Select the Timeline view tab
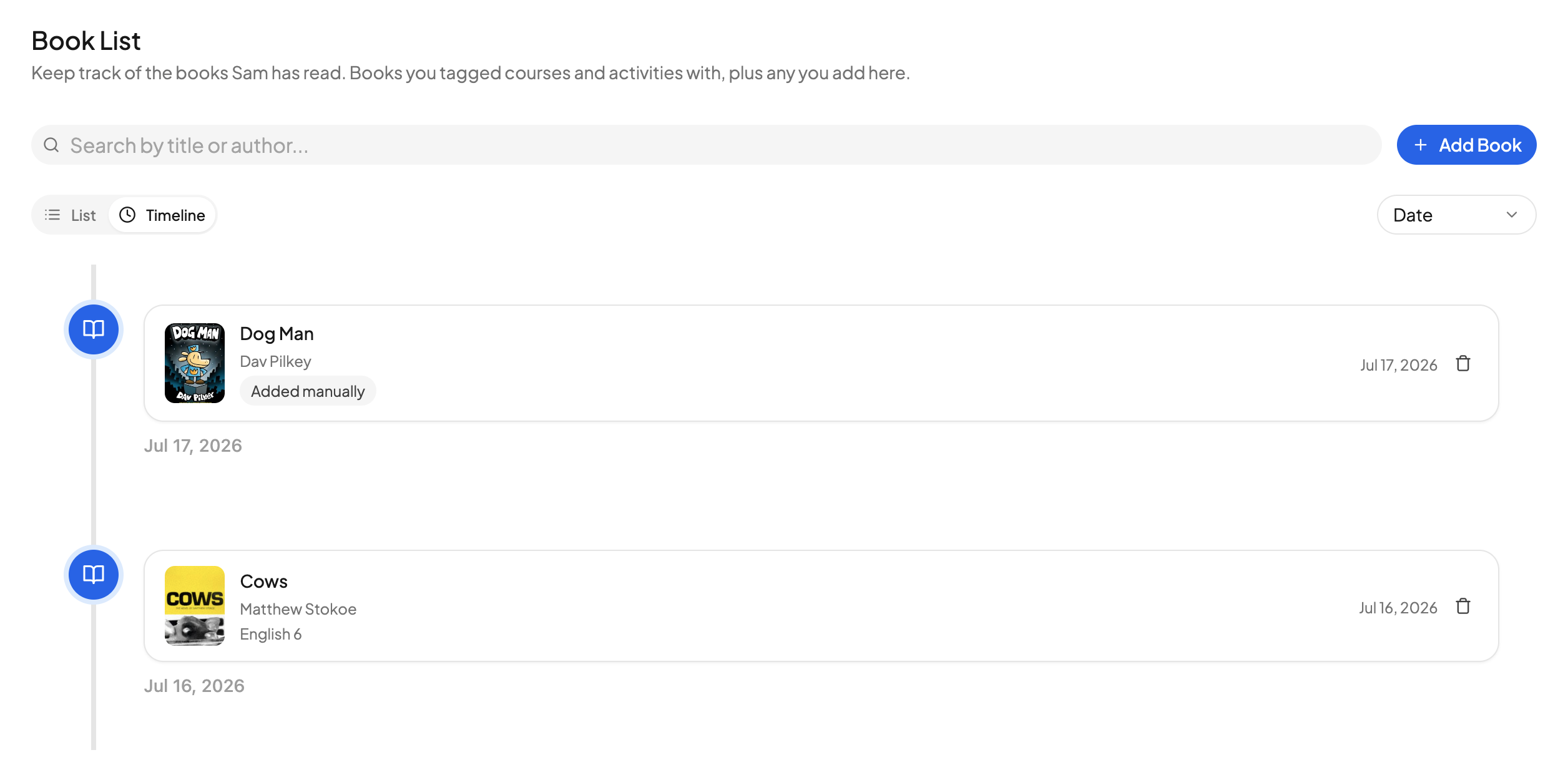This screenshot has width=1568, height=760. [x=162, y=215]
